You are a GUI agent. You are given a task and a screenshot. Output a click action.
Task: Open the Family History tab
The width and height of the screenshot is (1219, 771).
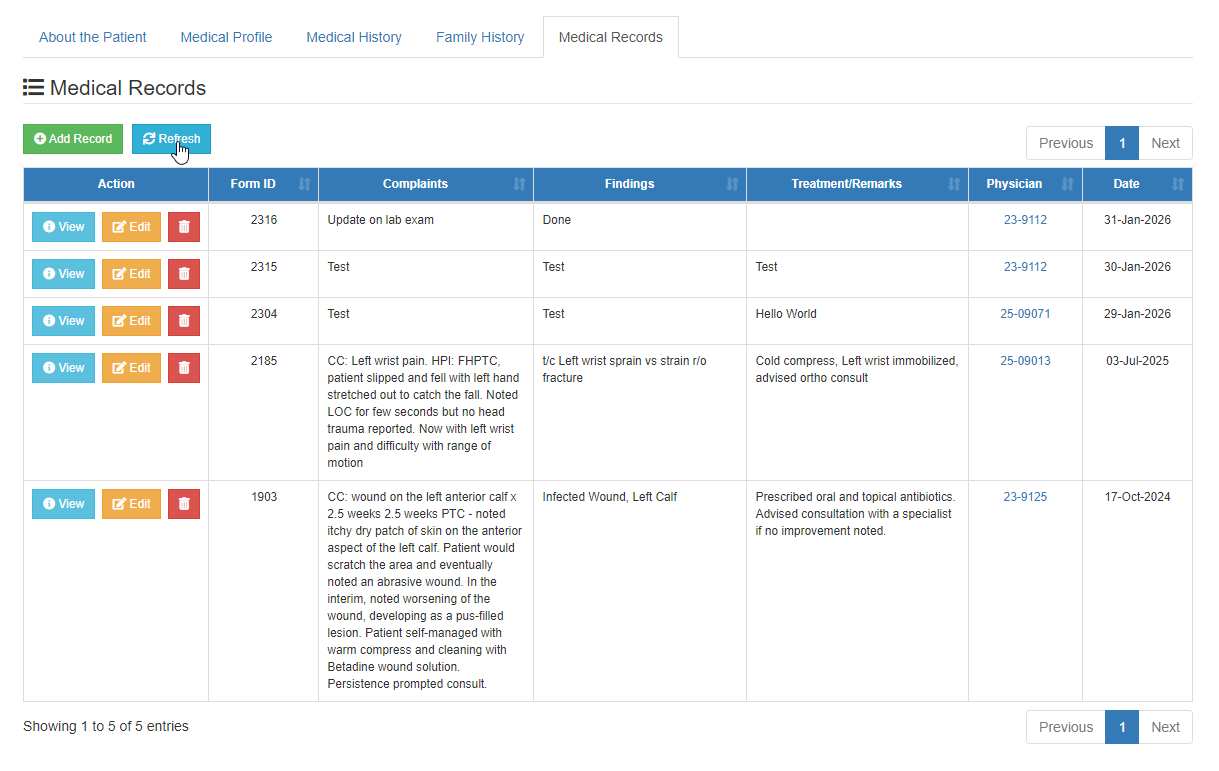pyautogui.click(x=480, y=37)
